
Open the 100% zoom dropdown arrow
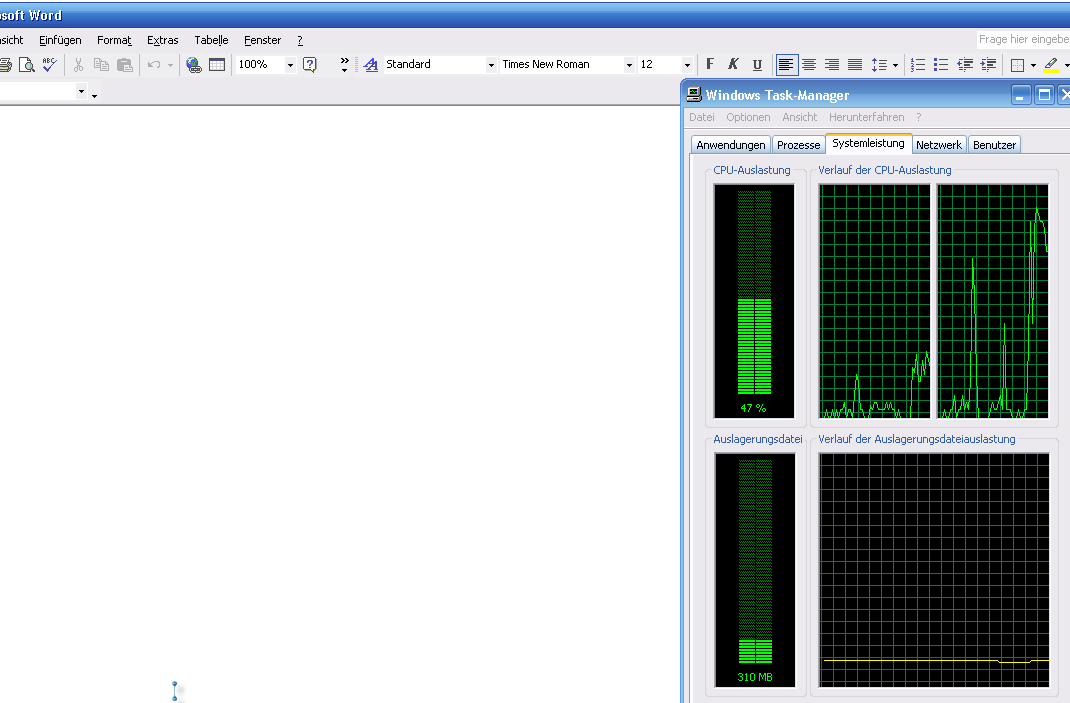290,65
